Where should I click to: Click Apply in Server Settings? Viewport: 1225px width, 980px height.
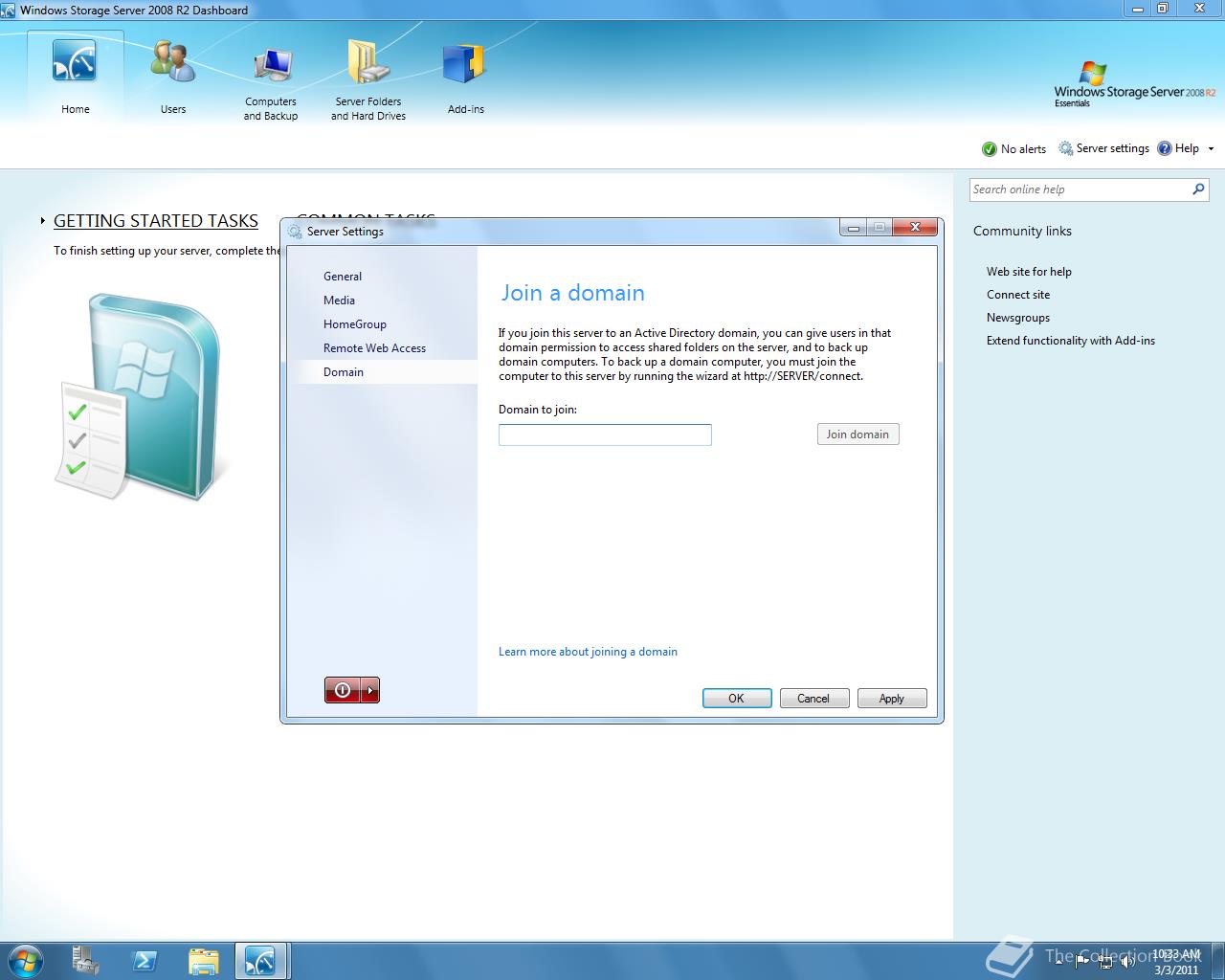tap(892, 699)
